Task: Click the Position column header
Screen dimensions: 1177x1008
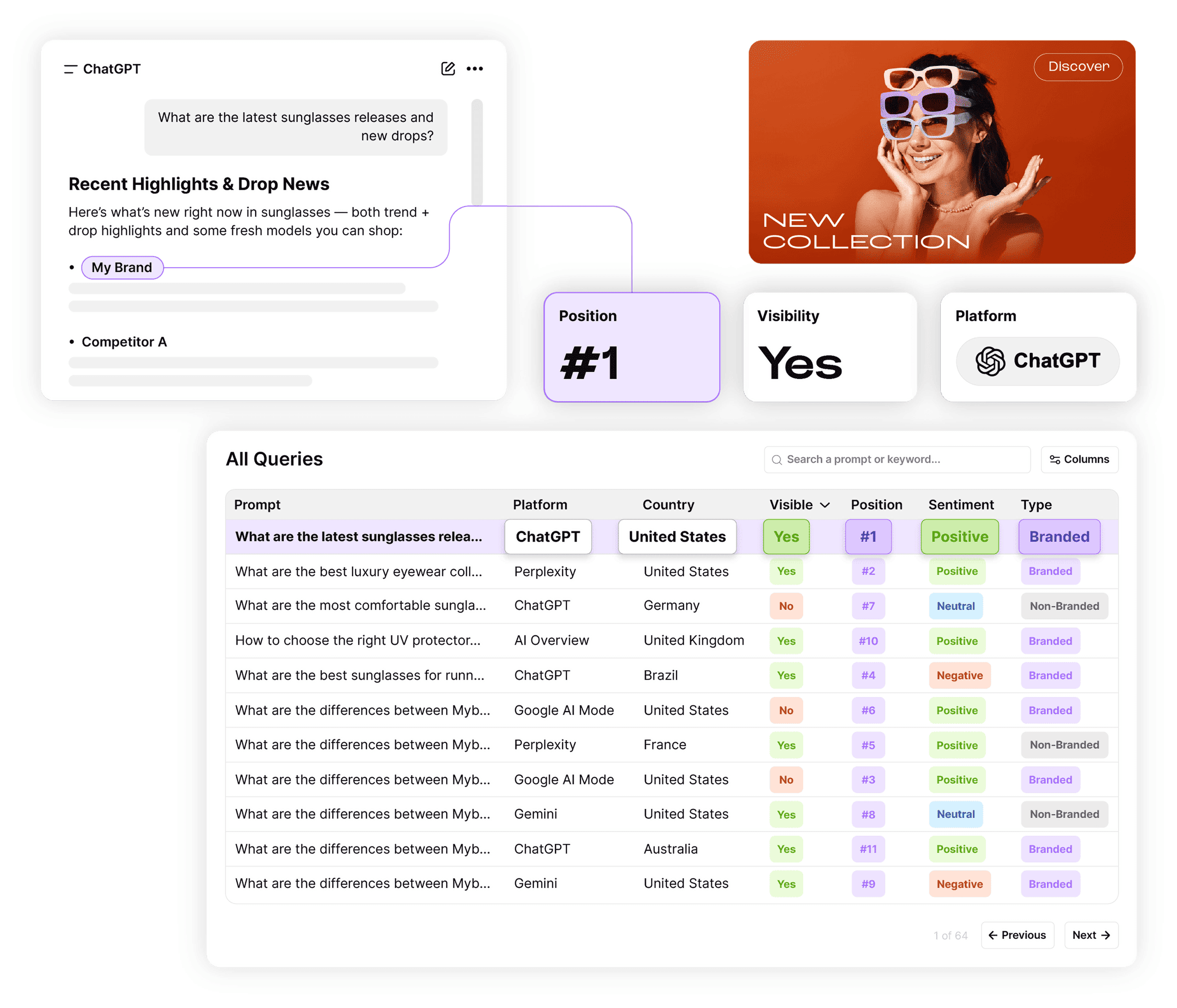Action: pyautogui.click(x=876, y=505)
